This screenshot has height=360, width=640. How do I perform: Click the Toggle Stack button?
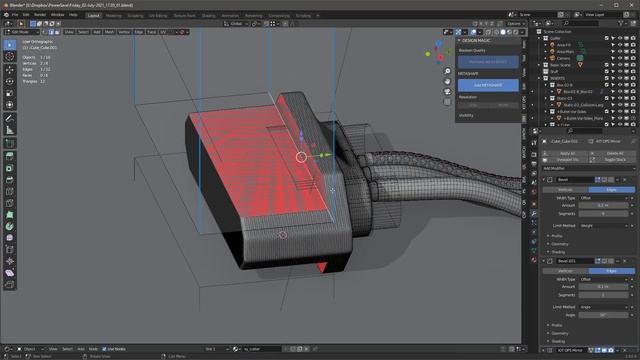coord(612,160)
